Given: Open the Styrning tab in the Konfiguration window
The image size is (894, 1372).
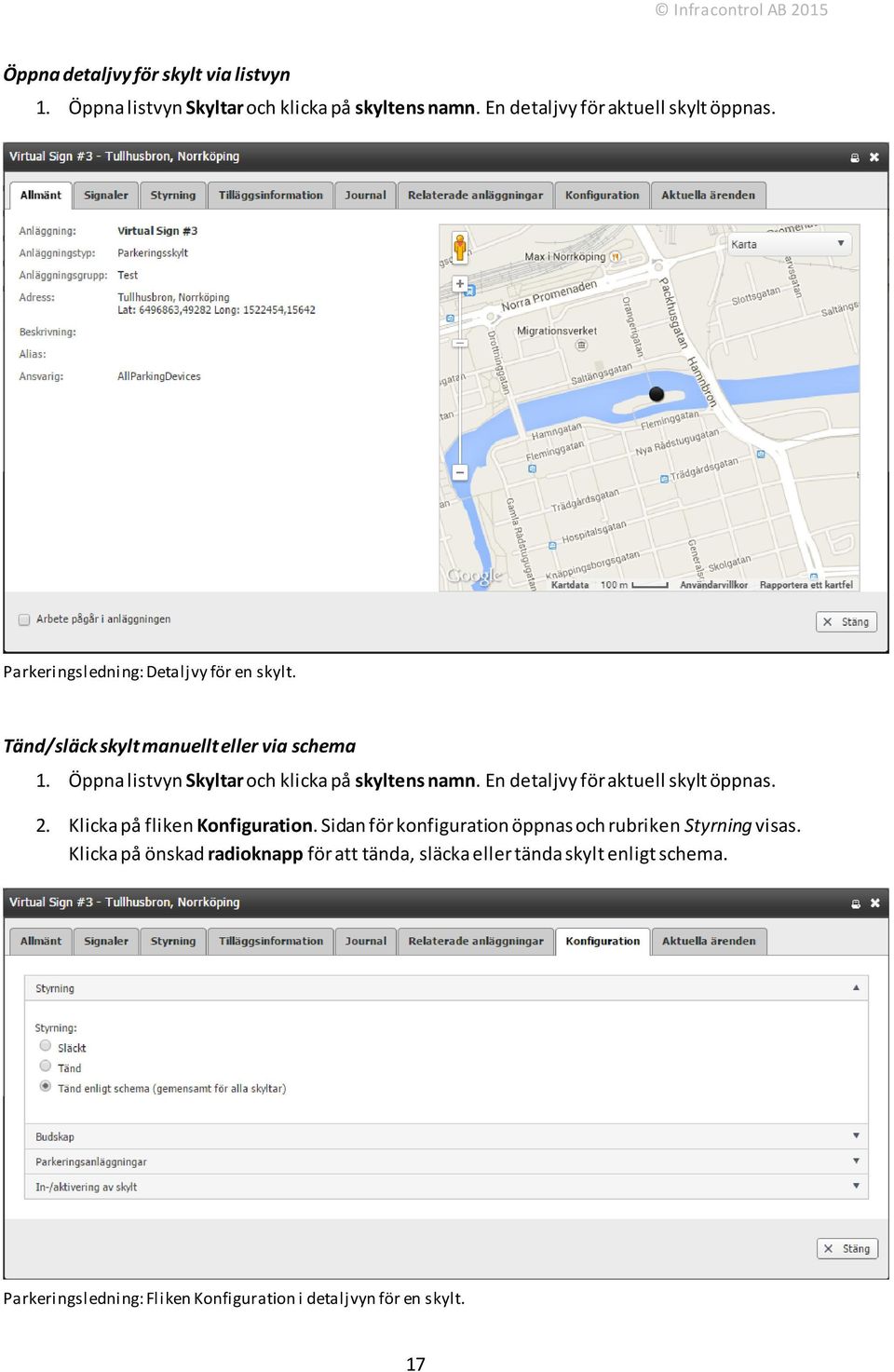Looking at the screenshot, I should (x=173, y=942).
